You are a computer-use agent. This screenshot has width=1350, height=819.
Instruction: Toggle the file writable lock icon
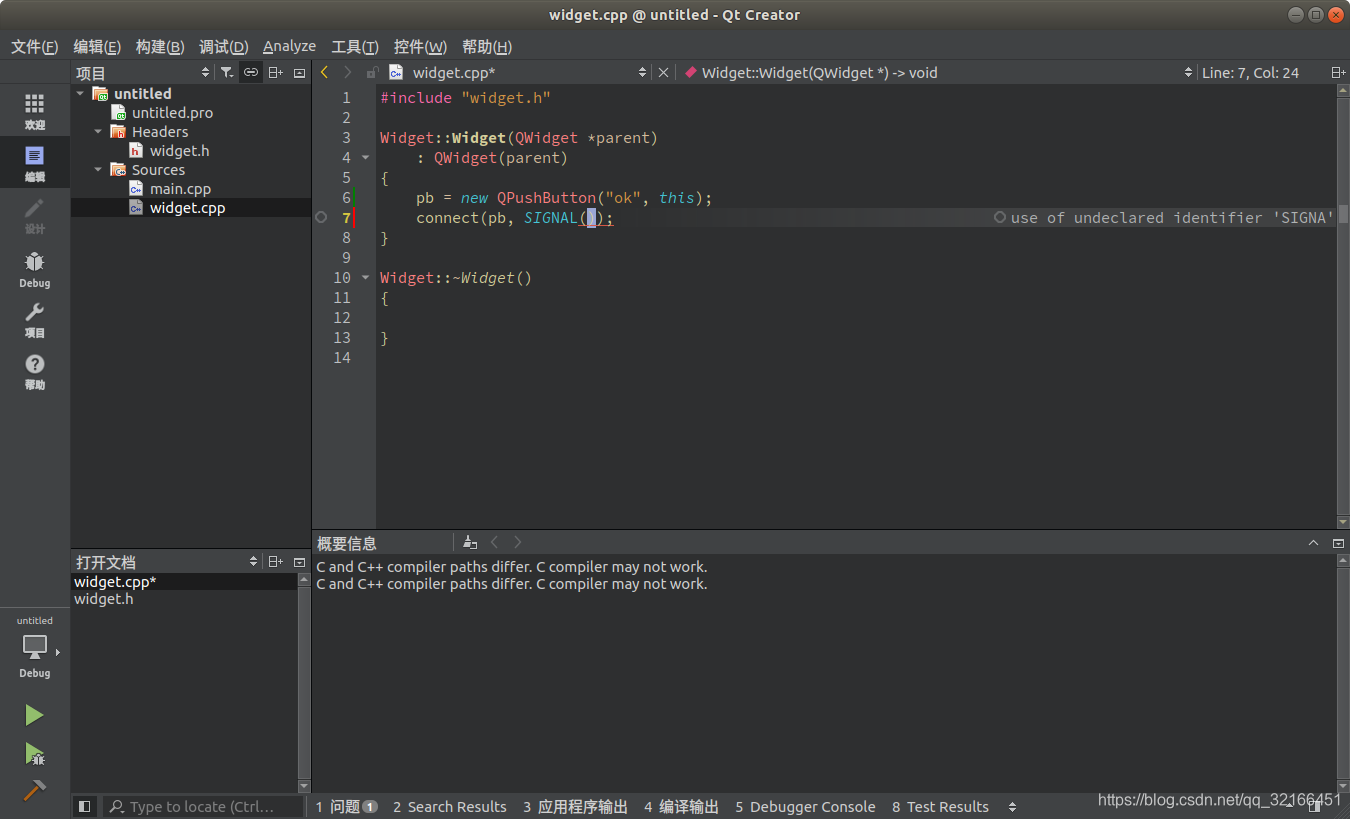pyautogui.click(x=372, y=72)
